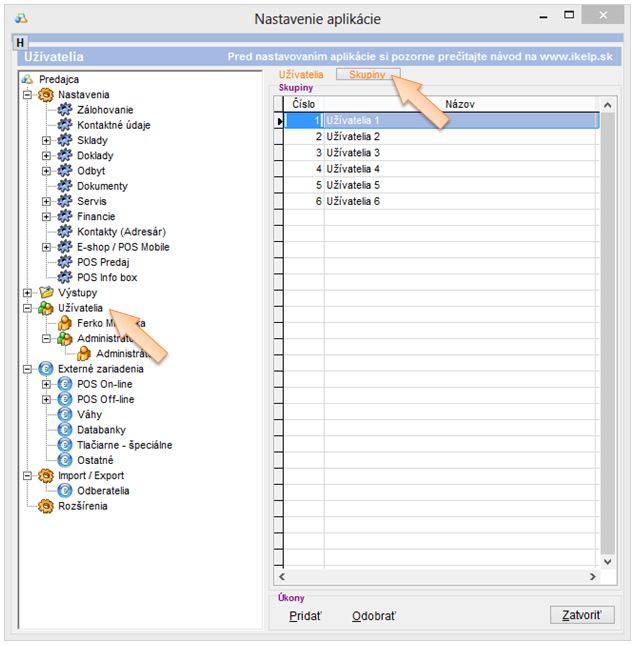
Task: Click the Výstupy folder icon
Action: click(45, 293)
